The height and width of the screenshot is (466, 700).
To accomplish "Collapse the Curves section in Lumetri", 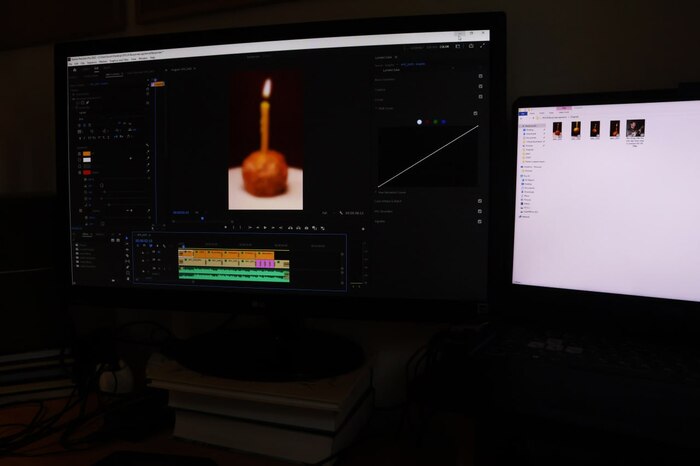I will click(x=379, y=100).
